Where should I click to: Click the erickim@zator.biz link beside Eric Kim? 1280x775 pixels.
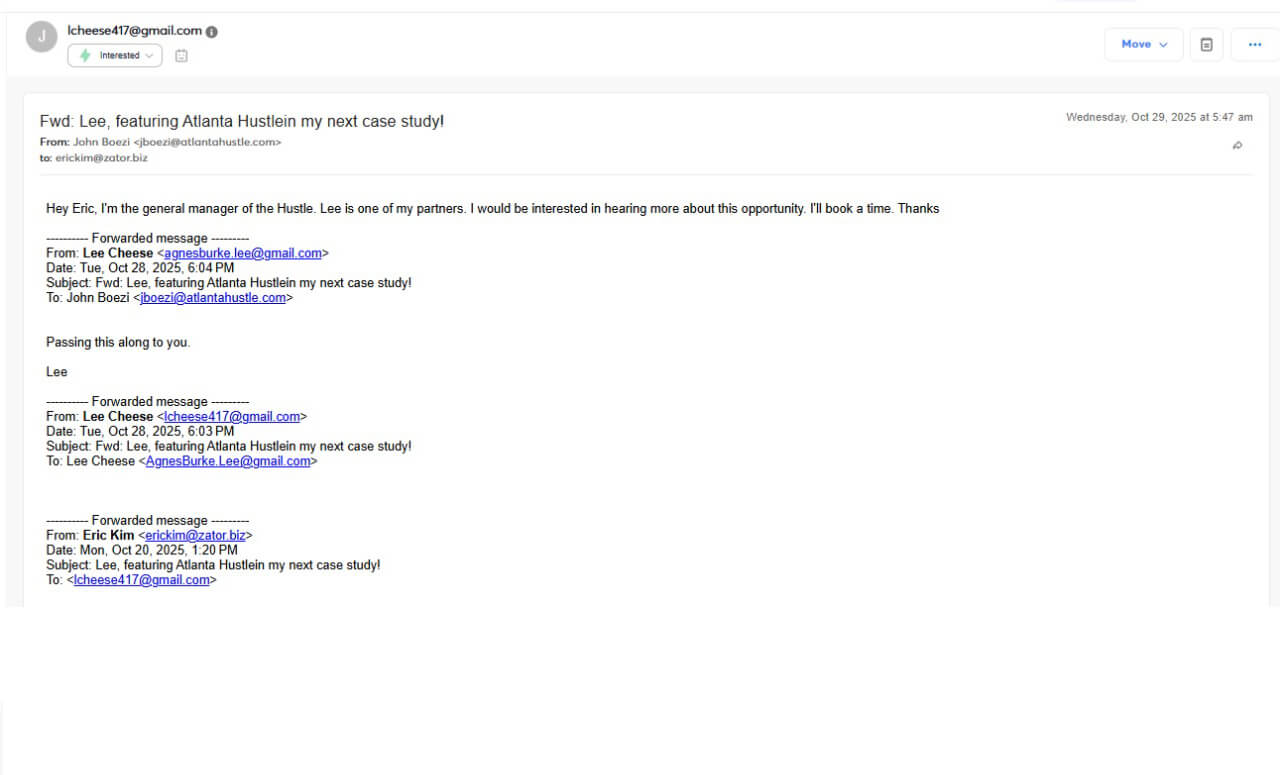click(195, 535)
